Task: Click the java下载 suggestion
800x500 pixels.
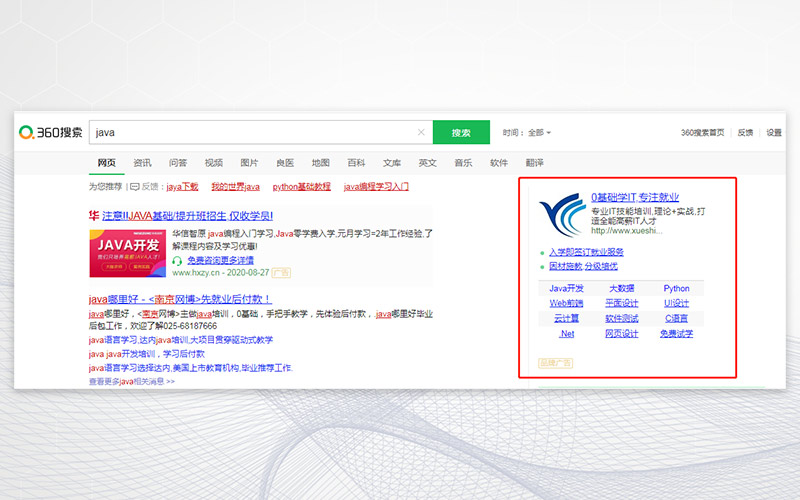Action: (x=182, y=187)
